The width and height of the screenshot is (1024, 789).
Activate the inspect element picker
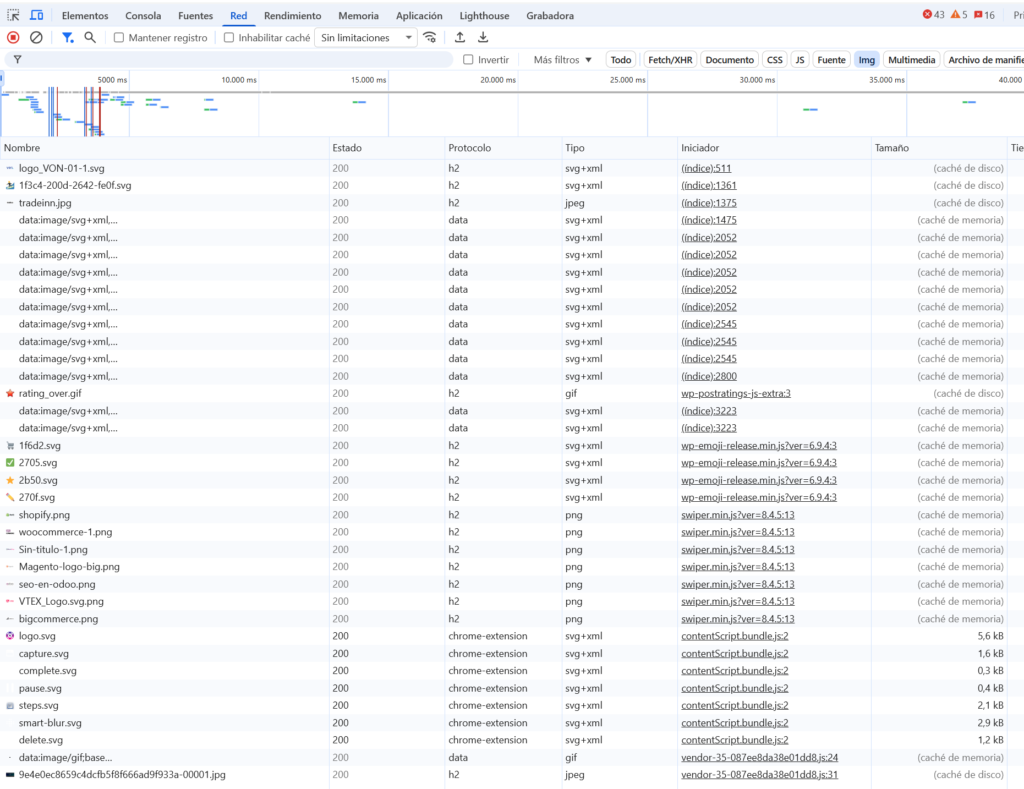[14, 15]
